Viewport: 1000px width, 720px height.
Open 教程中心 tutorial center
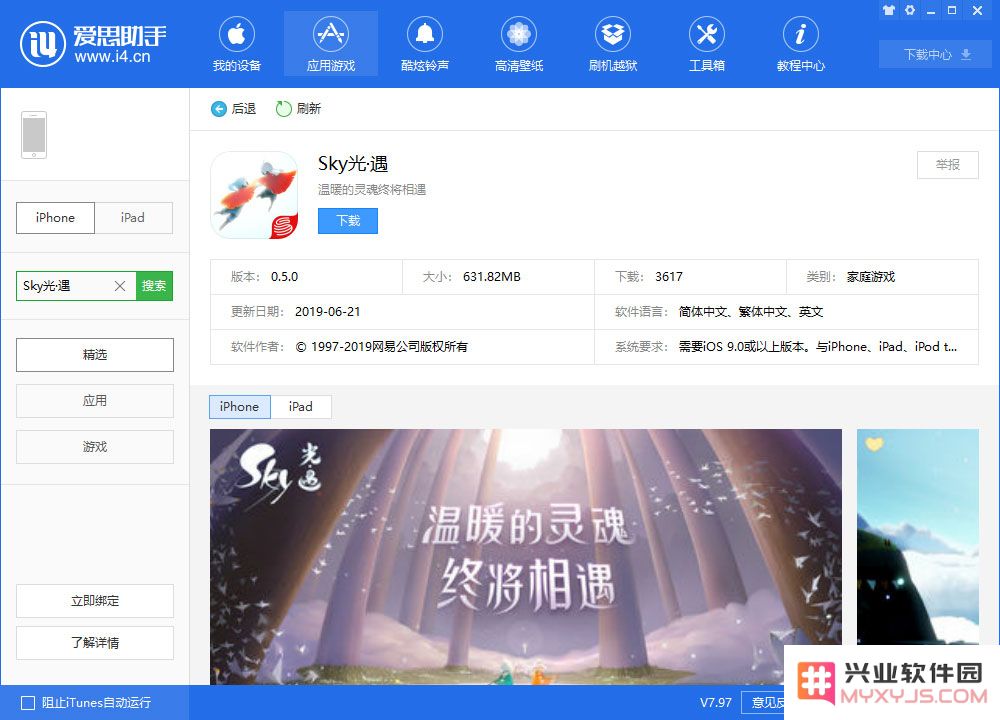[800, 44]
